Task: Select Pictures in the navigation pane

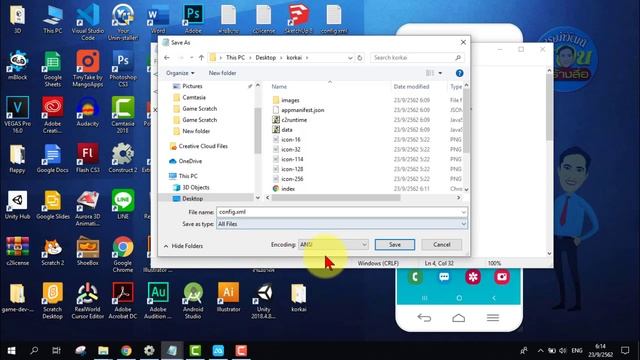Action: click(x=192, y=86)
